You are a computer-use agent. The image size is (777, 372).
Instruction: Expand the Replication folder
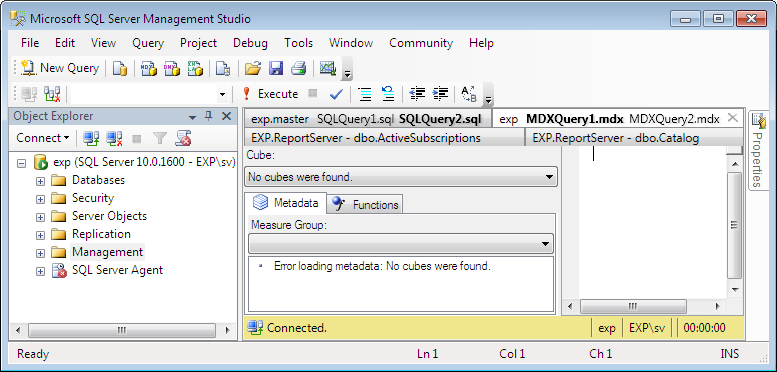(40, 235)
